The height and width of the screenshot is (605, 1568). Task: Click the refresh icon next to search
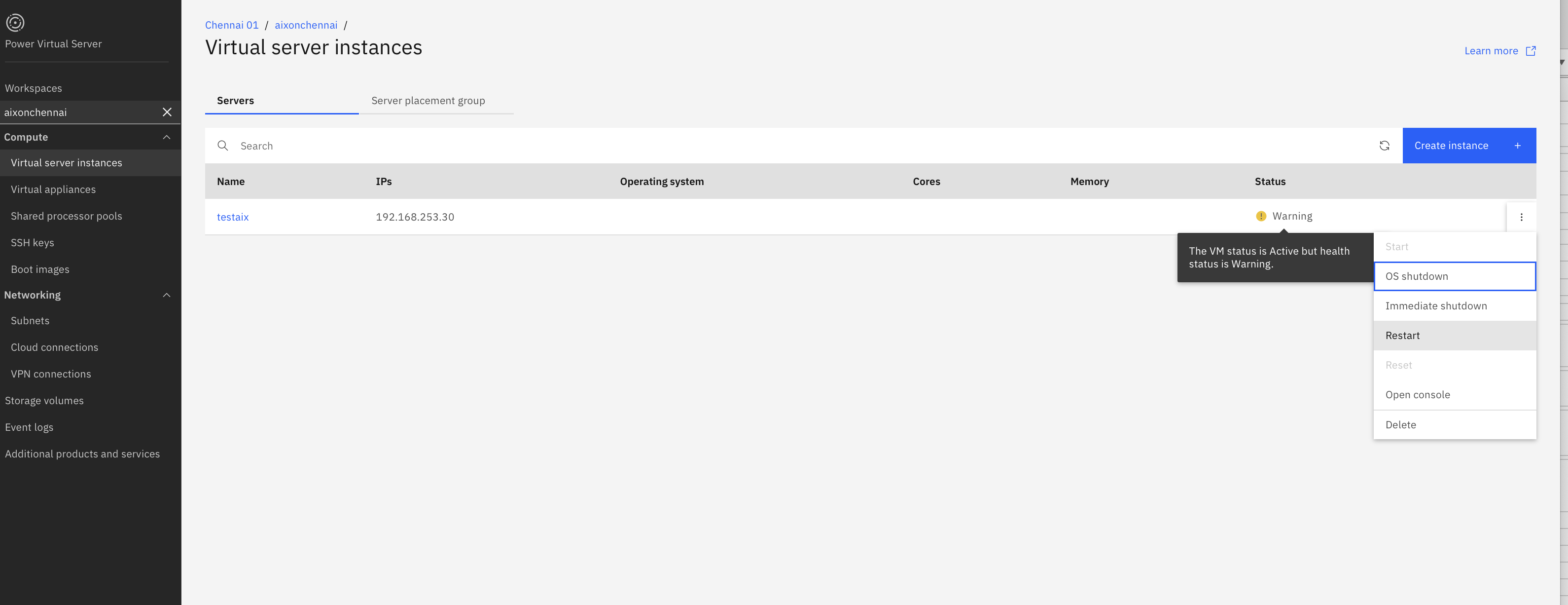(x=1384, y=145)
